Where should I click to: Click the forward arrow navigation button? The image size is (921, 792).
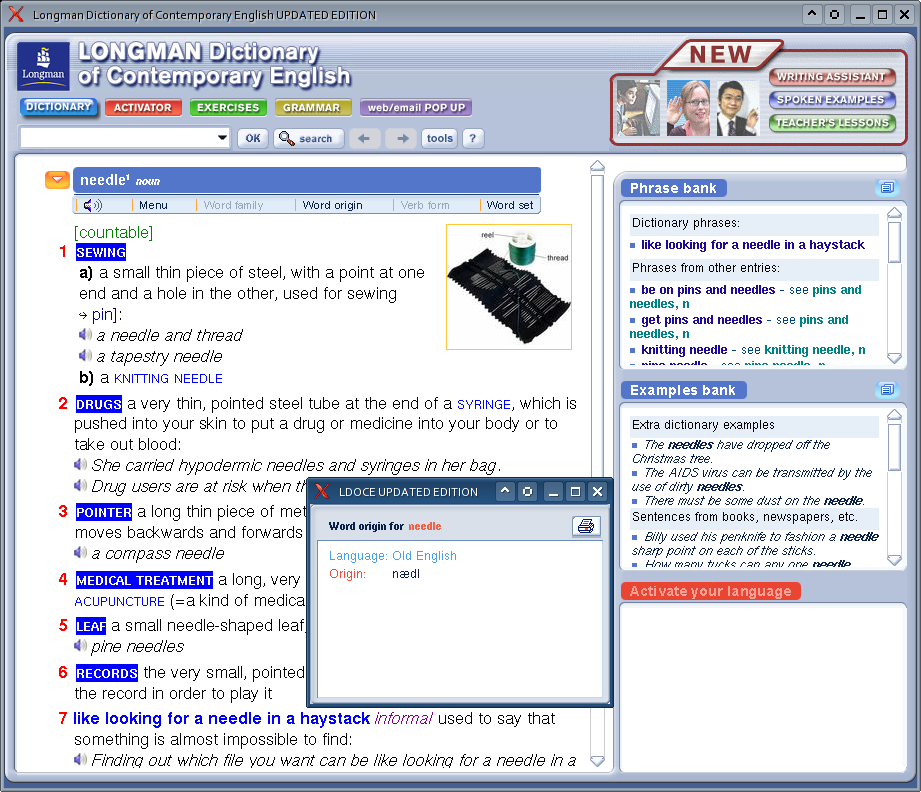point(401,139)
